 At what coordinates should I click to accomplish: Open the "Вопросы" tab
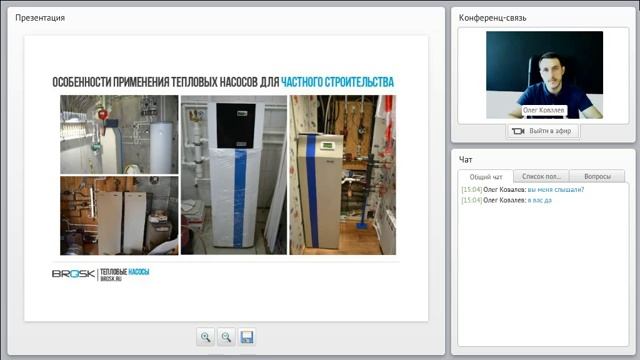click(597, 176)
